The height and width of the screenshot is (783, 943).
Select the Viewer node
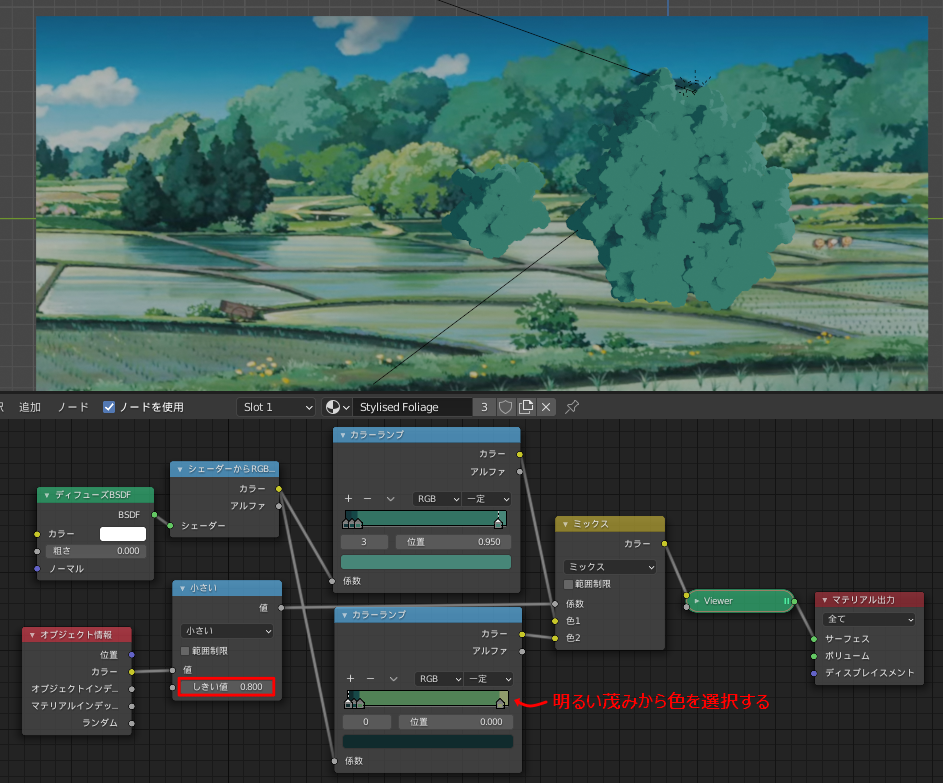pos(740,601)
